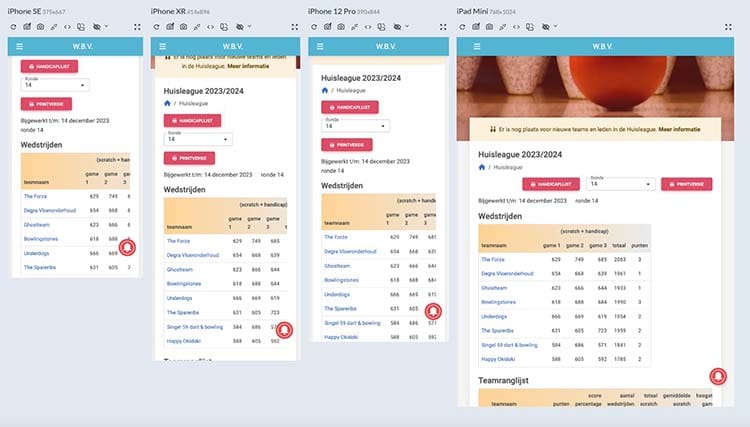Click the home breadcrumb icon in iPhone XR pane

168,102
